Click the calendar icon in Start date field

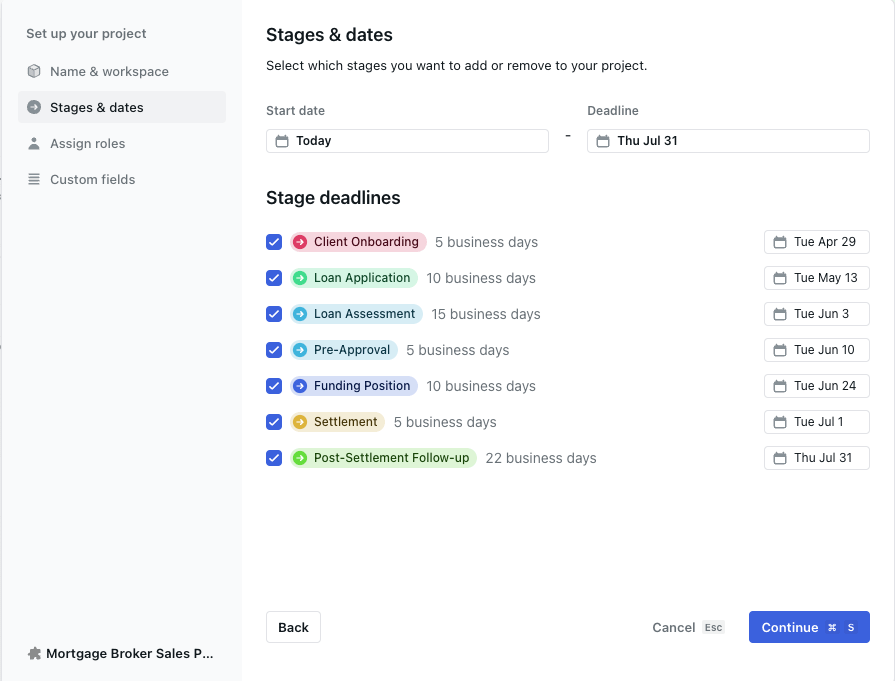[x=282, y=141]
